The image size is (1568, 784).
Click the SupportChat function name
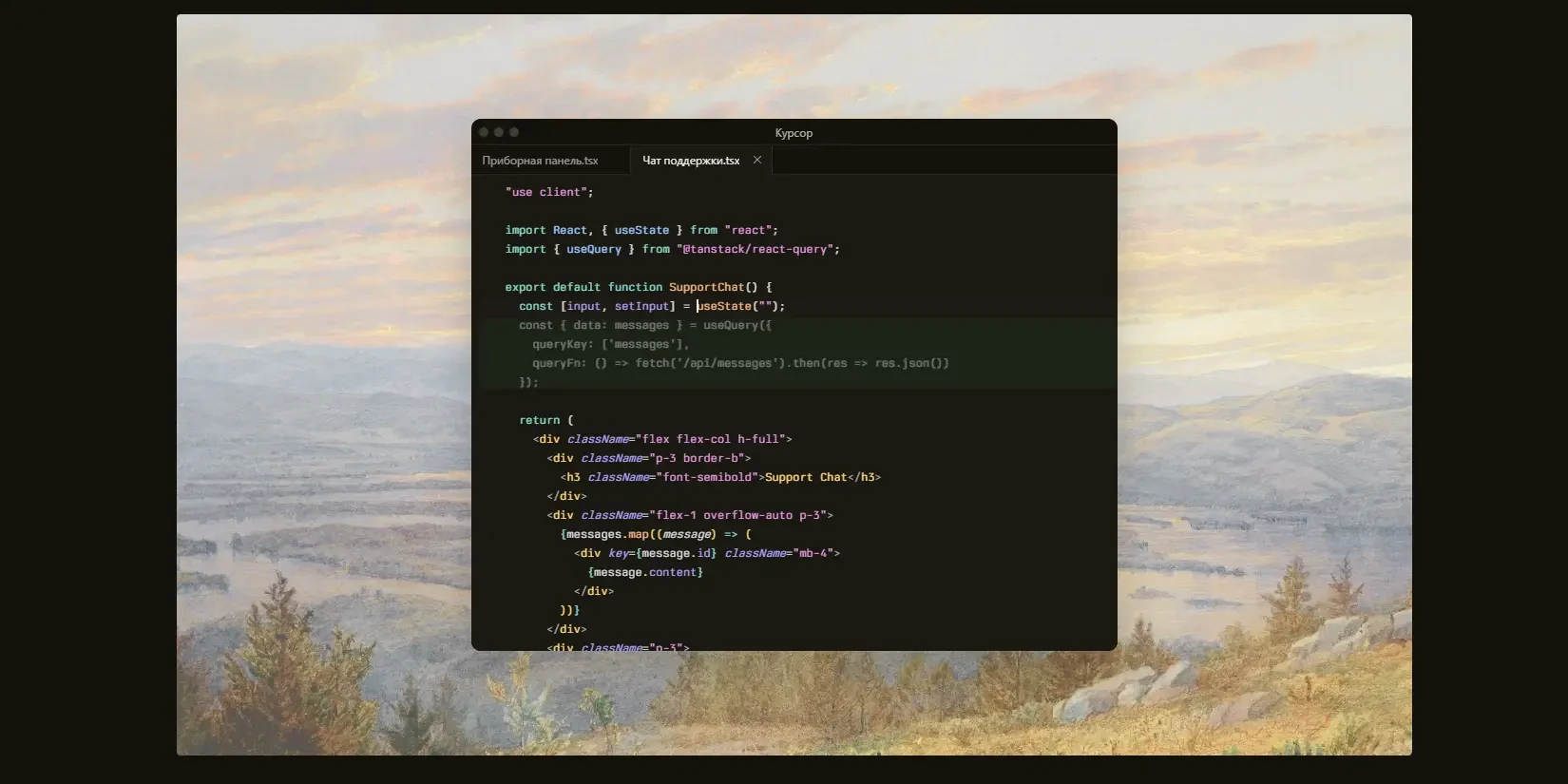pos(707,287)
